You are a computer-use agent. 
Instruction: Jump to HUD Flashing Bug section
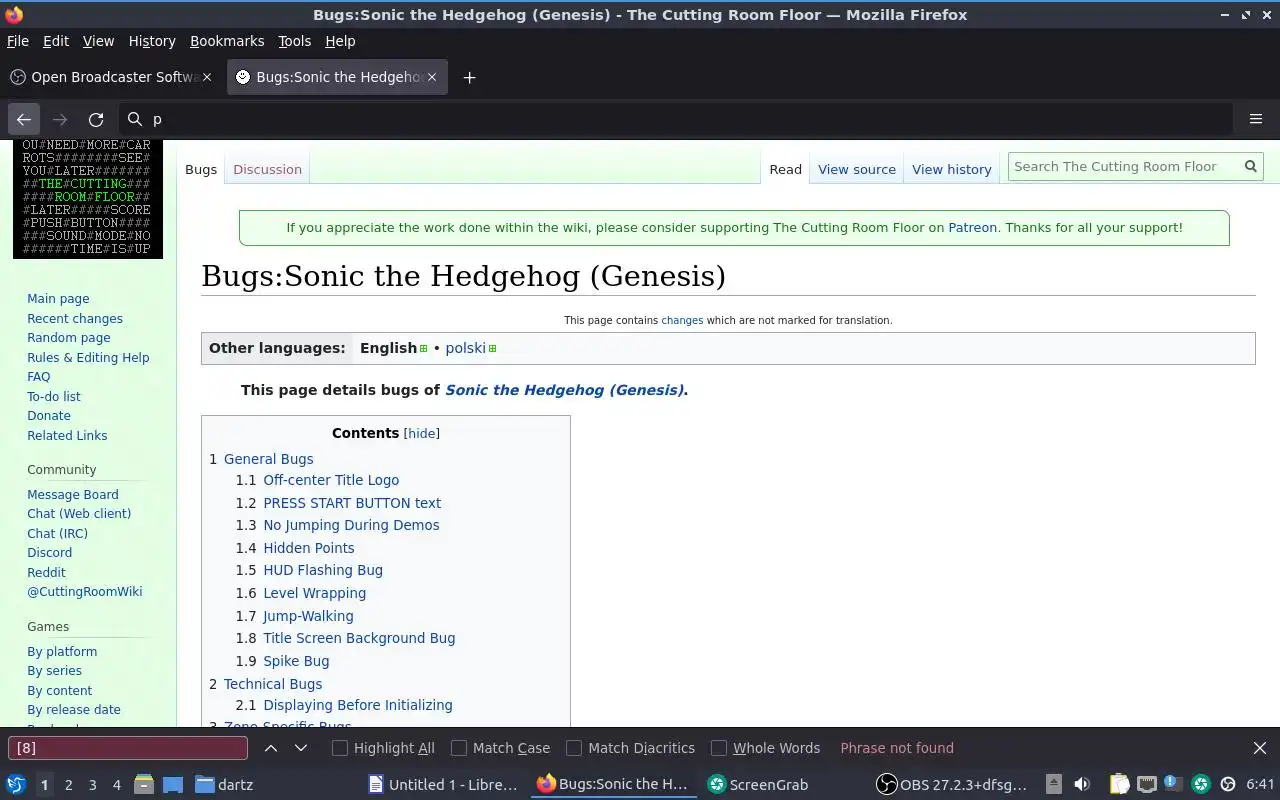pos(323,570)
